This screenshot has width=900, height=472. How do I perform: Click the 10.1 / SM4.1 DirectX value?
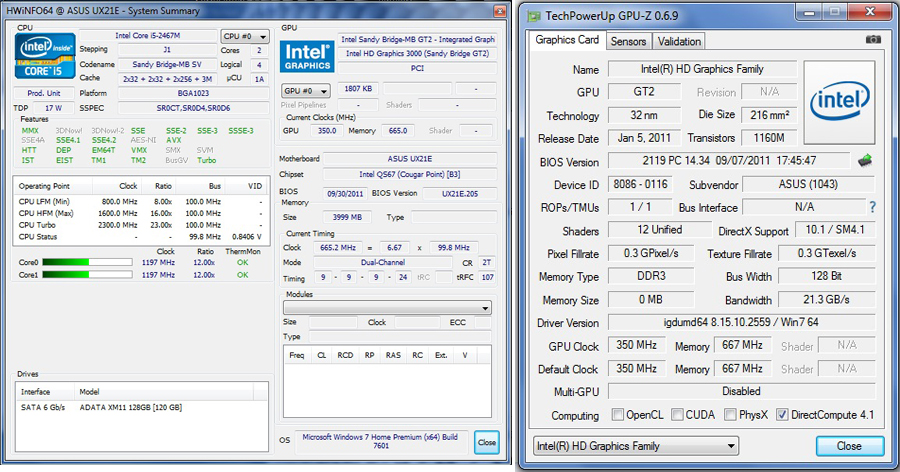click(835, 230)
